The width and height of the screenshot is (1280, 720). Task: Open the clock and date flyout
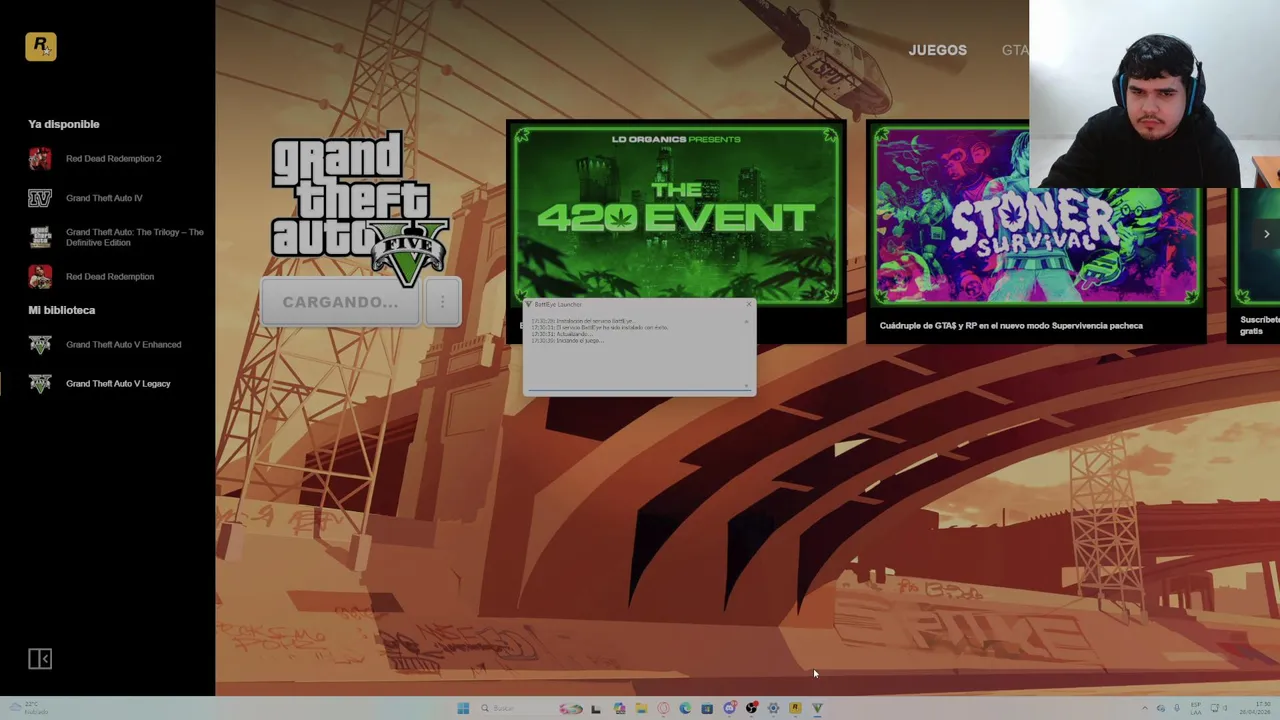[x=1256, y=708]
